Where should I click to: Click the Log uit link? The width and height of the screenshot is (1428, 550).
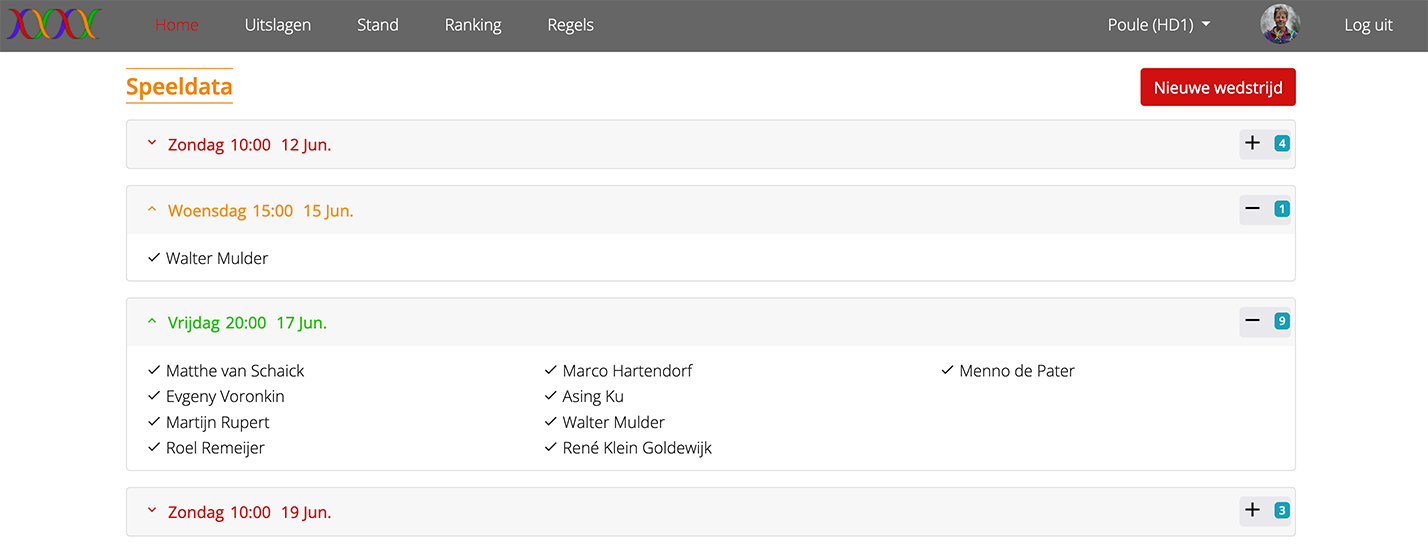click(x=1368, y=25)
